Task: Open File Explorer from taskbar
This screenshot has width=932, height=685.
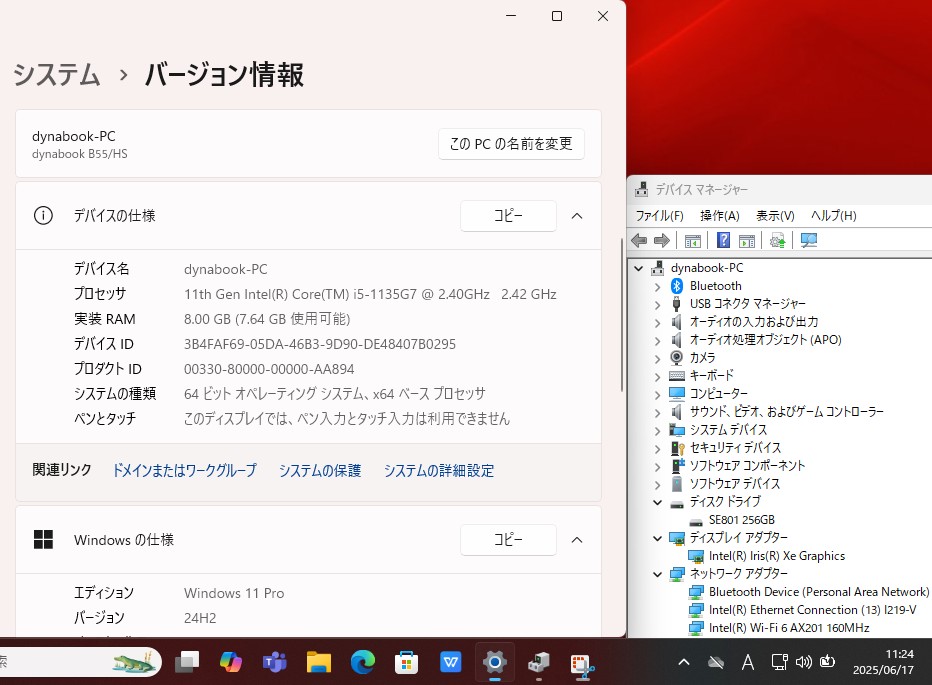Action: [x=319, y=662]
